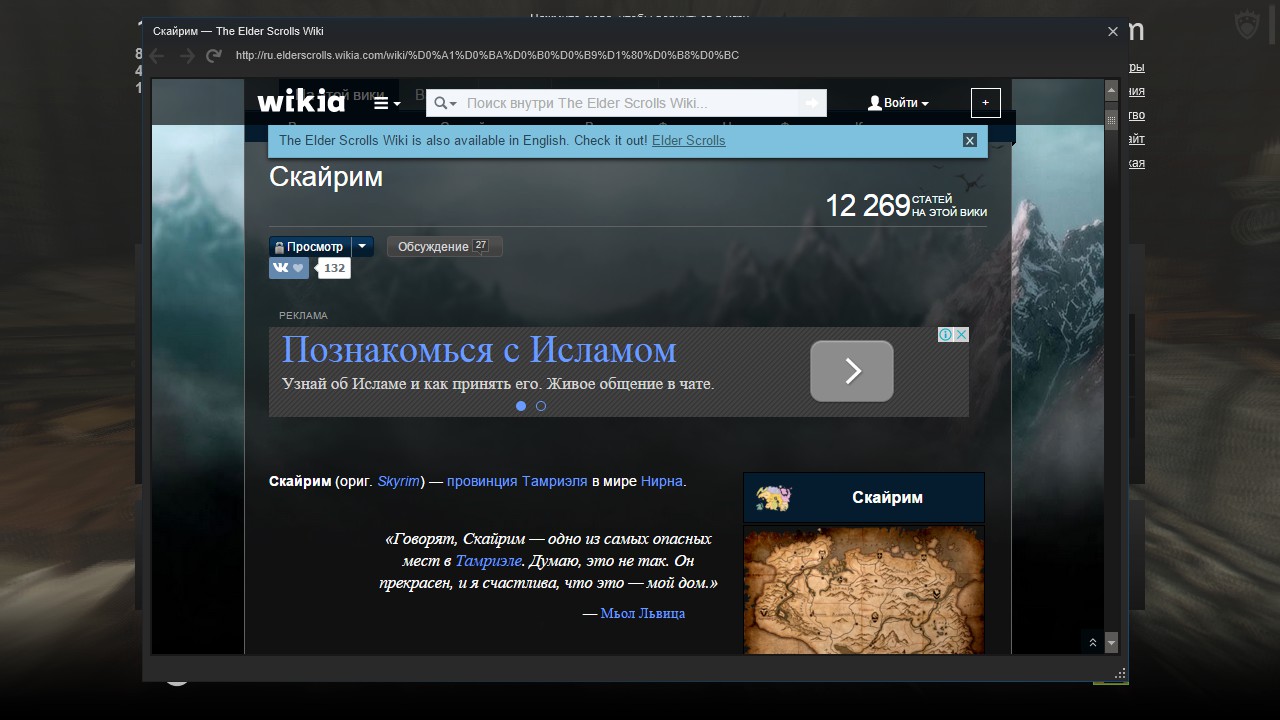Click the scroll-to-top double chevron

tap(1093, 642)
